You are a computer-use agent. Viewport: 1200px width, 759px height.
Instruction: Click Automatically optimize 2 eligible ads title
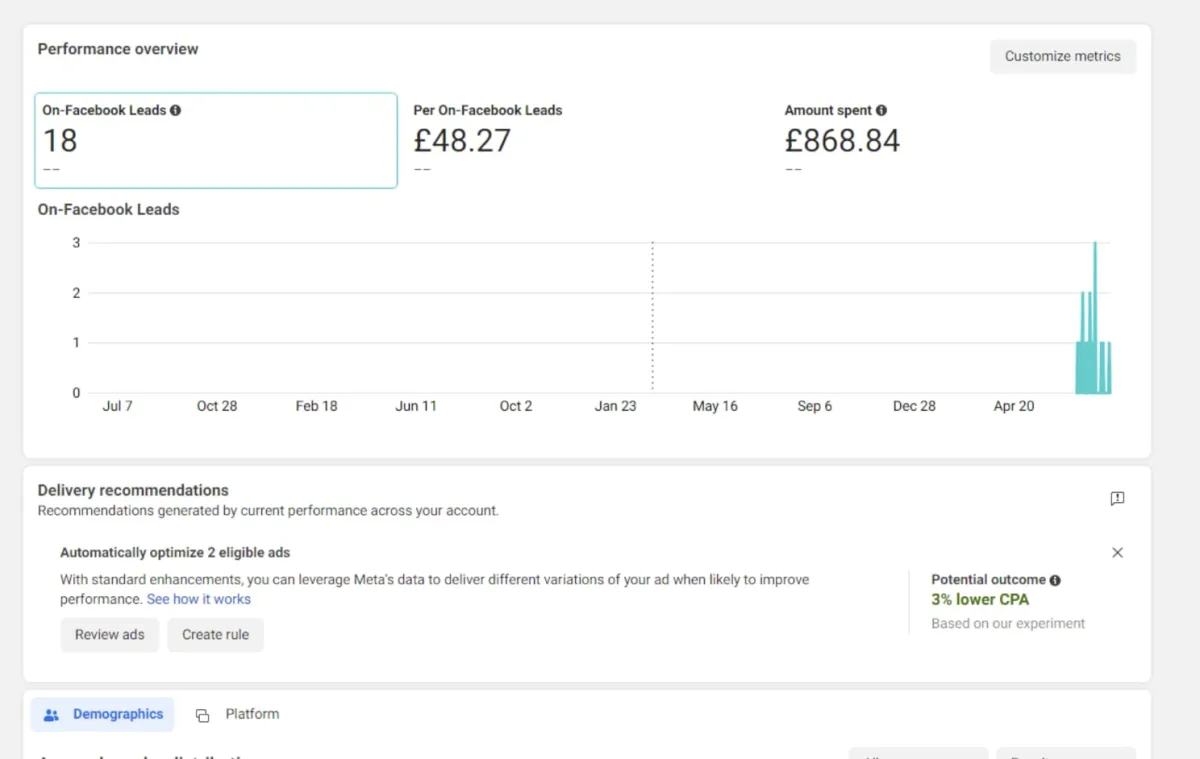(x=175, y=552)
